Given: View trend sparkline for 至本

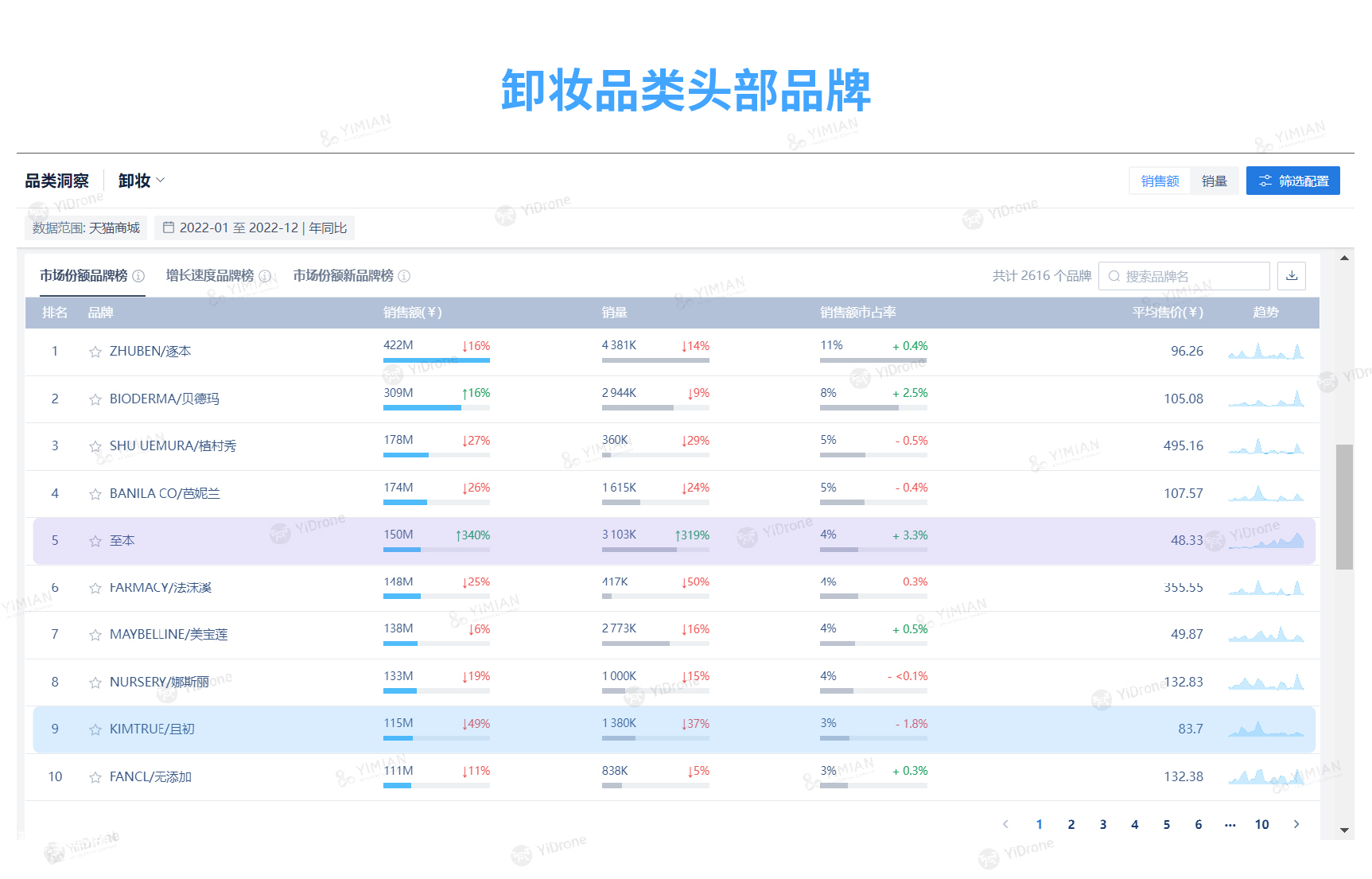Looking at the screenshot, I should coord(1266,540).
